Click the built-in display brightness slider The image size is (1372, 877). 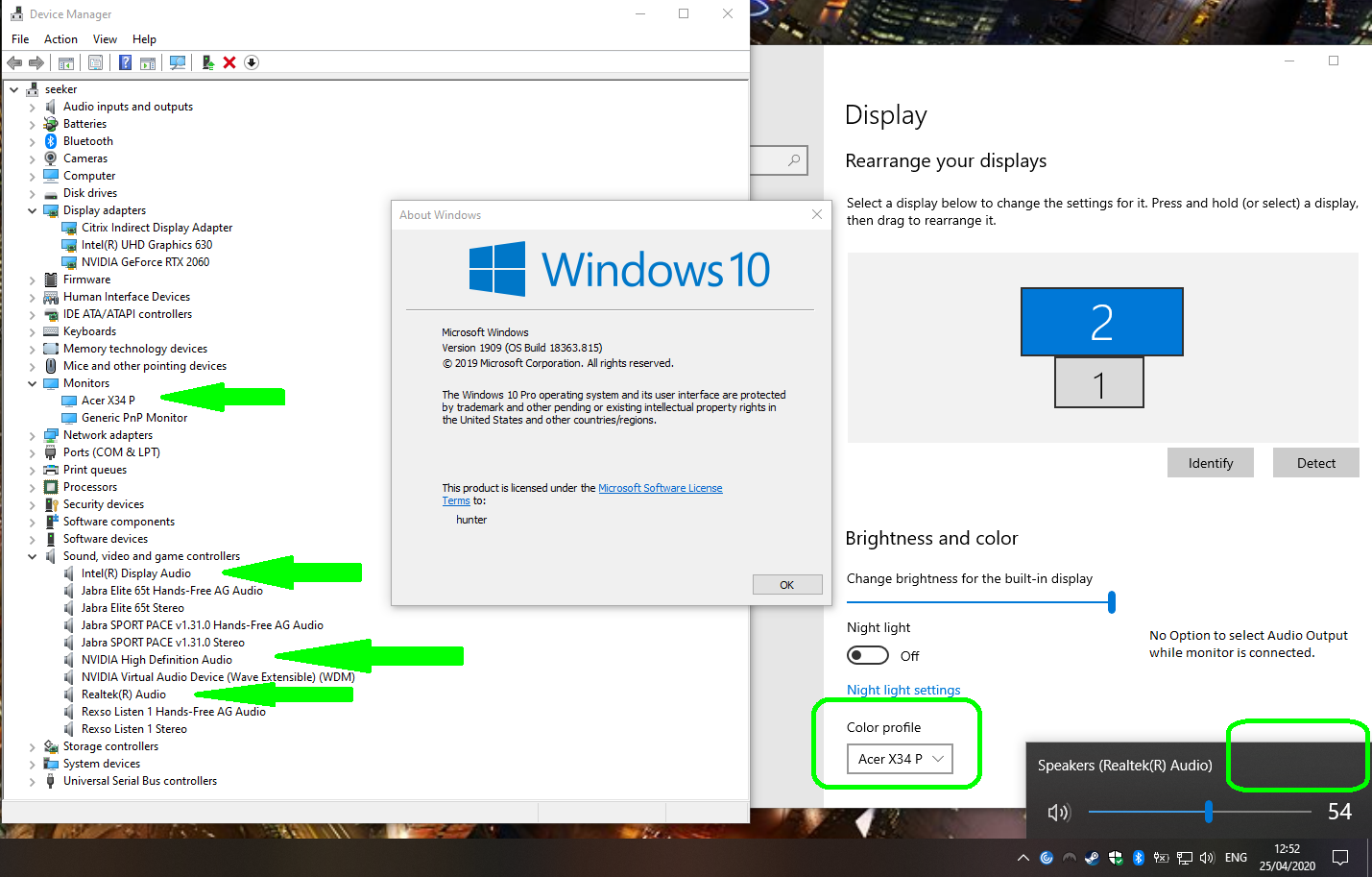[x=980, y=602]
